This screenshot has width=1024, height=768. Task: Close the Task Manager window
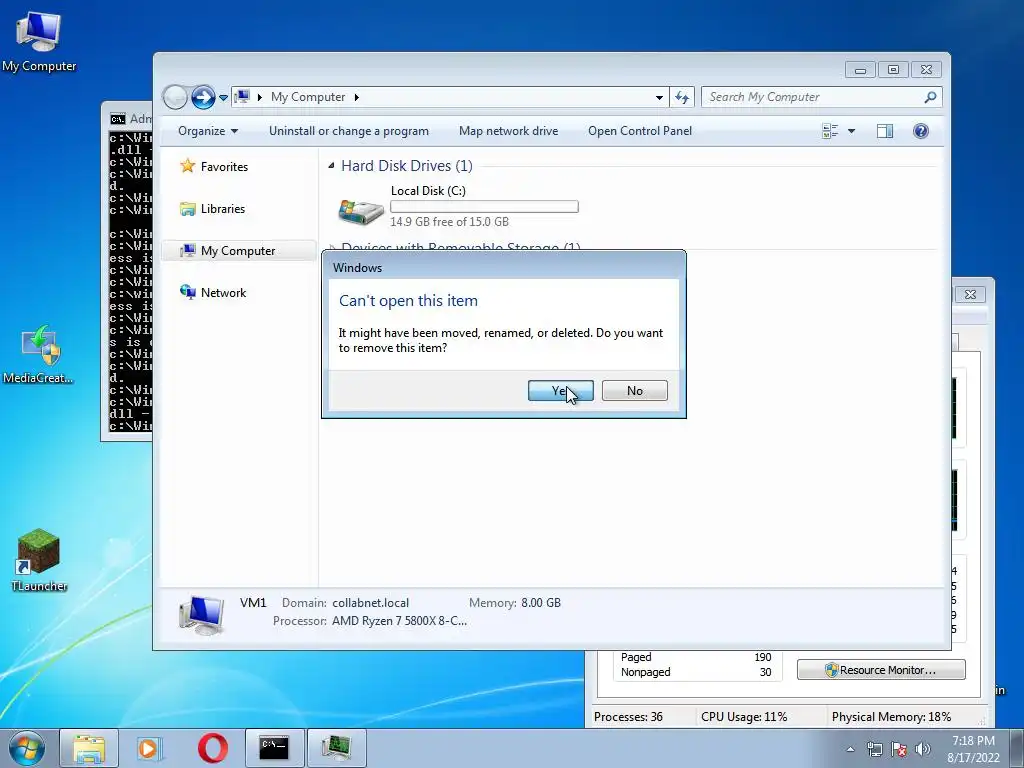pyautogui.click(x=970, y=295)
